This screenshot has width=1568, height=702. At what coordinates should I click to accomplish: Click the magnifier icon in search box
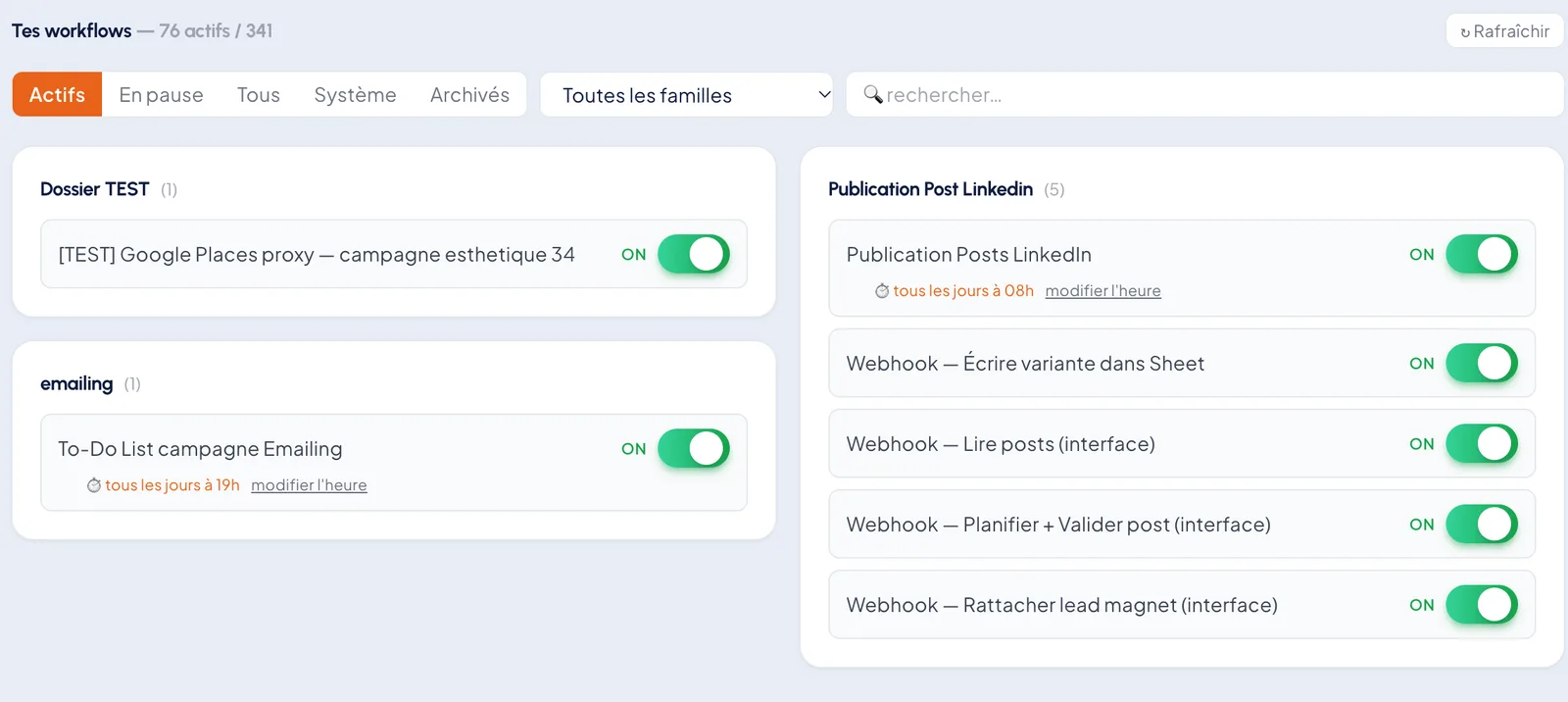[872, 94]
